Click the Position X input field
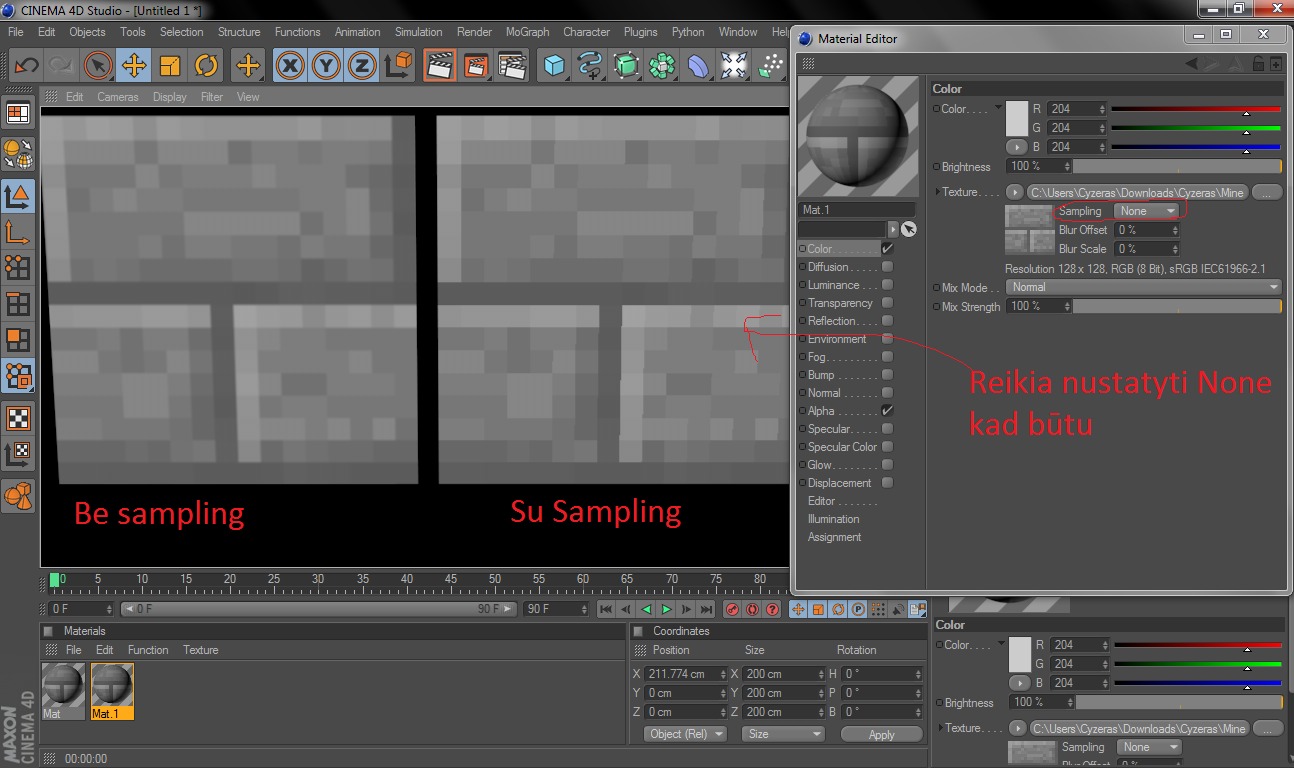Image resolution: width=1294 pixels, height=768 pixels. tap(685, 674)
